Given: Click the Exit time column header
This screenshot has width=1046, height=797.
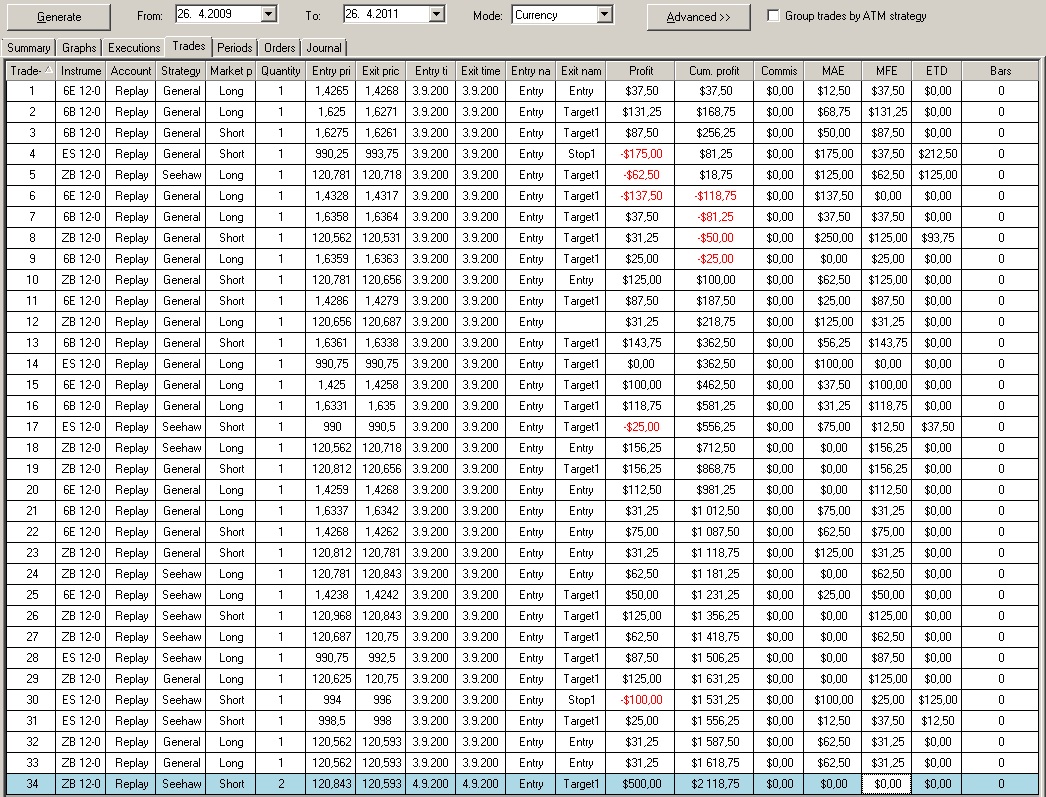Looking at the screenshot, I should 480,71.
